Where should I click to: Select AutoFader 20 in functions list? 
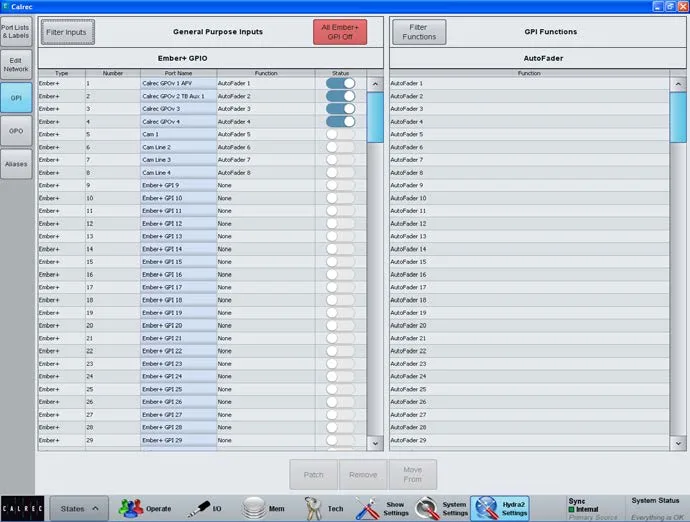(529, 326)
